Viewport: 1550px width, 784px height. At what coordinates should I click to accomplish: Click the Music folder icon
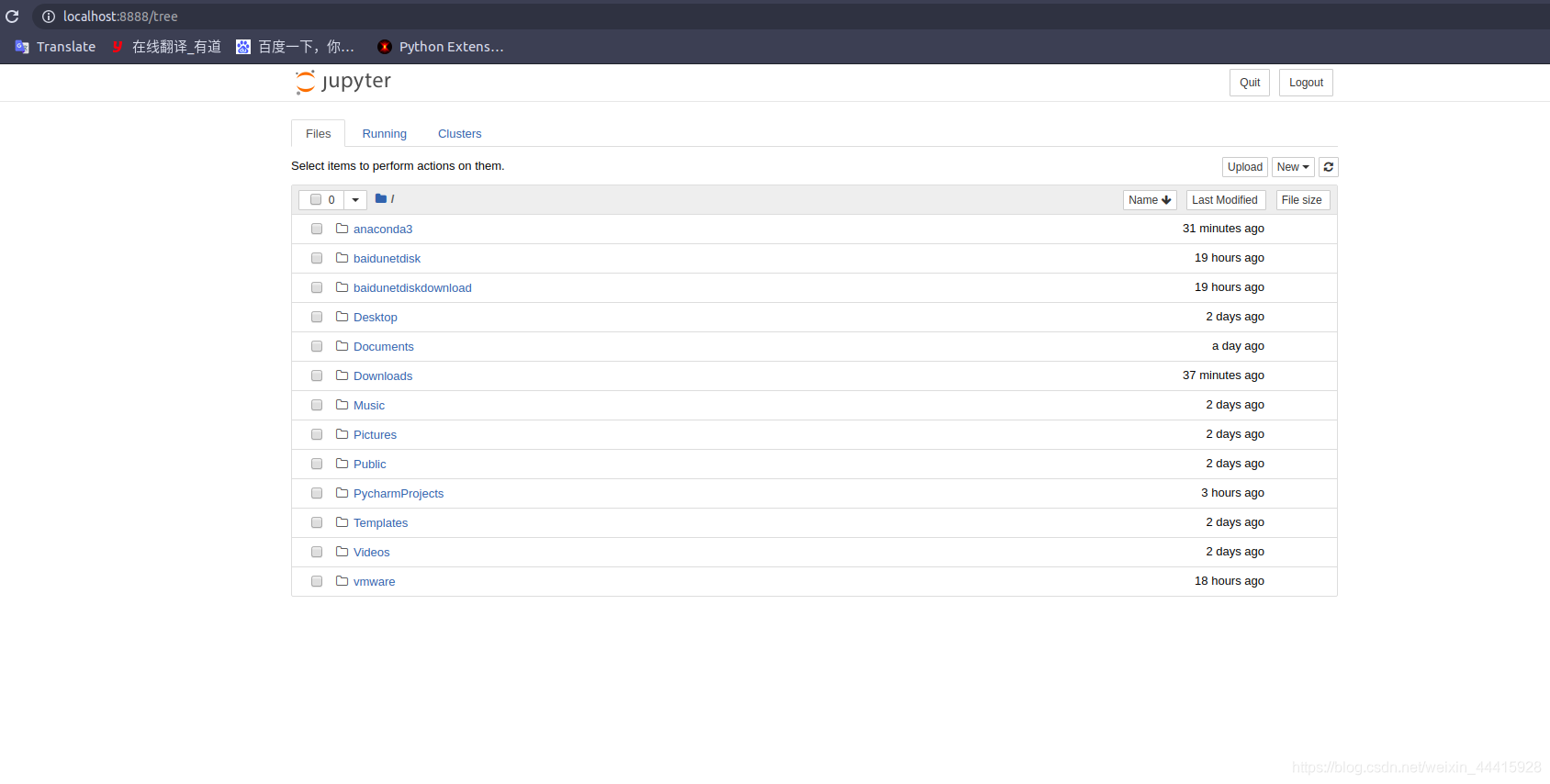[342, 405]
